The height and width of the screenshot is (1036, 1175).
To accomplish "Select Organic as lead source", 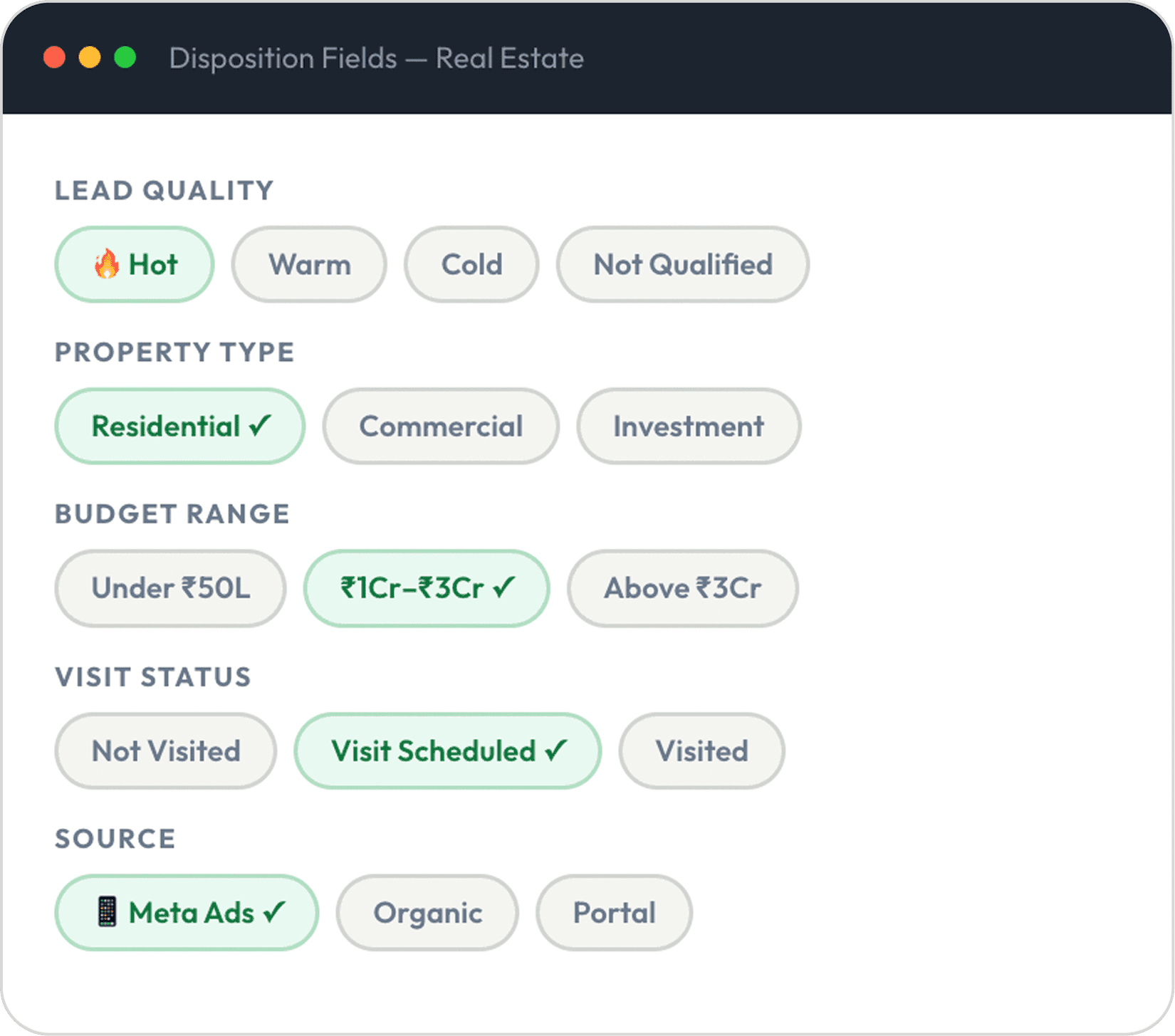I will pyautogui.click(x=427, y=913).
